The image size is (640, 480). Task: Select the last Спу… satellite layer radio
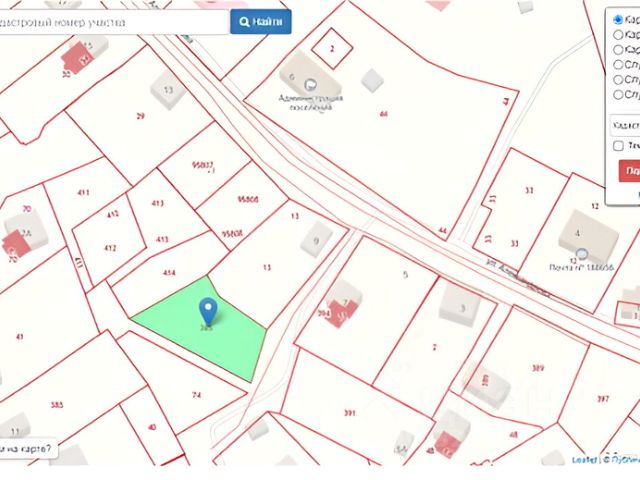[x=618, y=95]
